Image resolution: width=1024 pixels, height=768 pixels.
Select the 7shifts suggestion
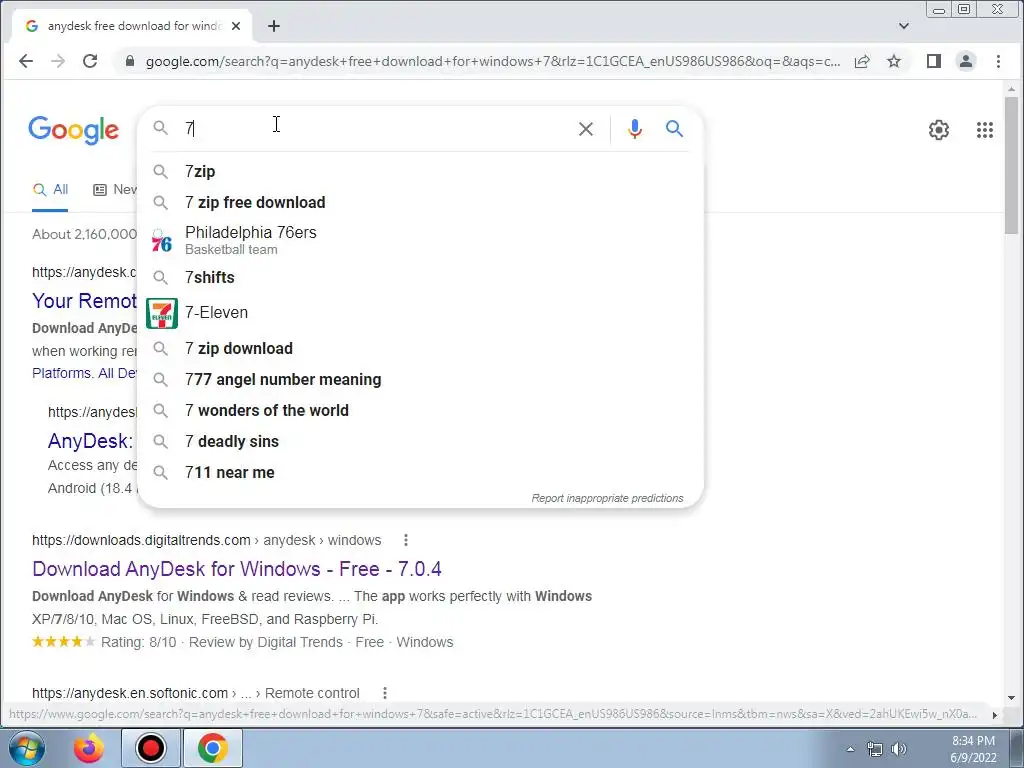coord(421,278)
